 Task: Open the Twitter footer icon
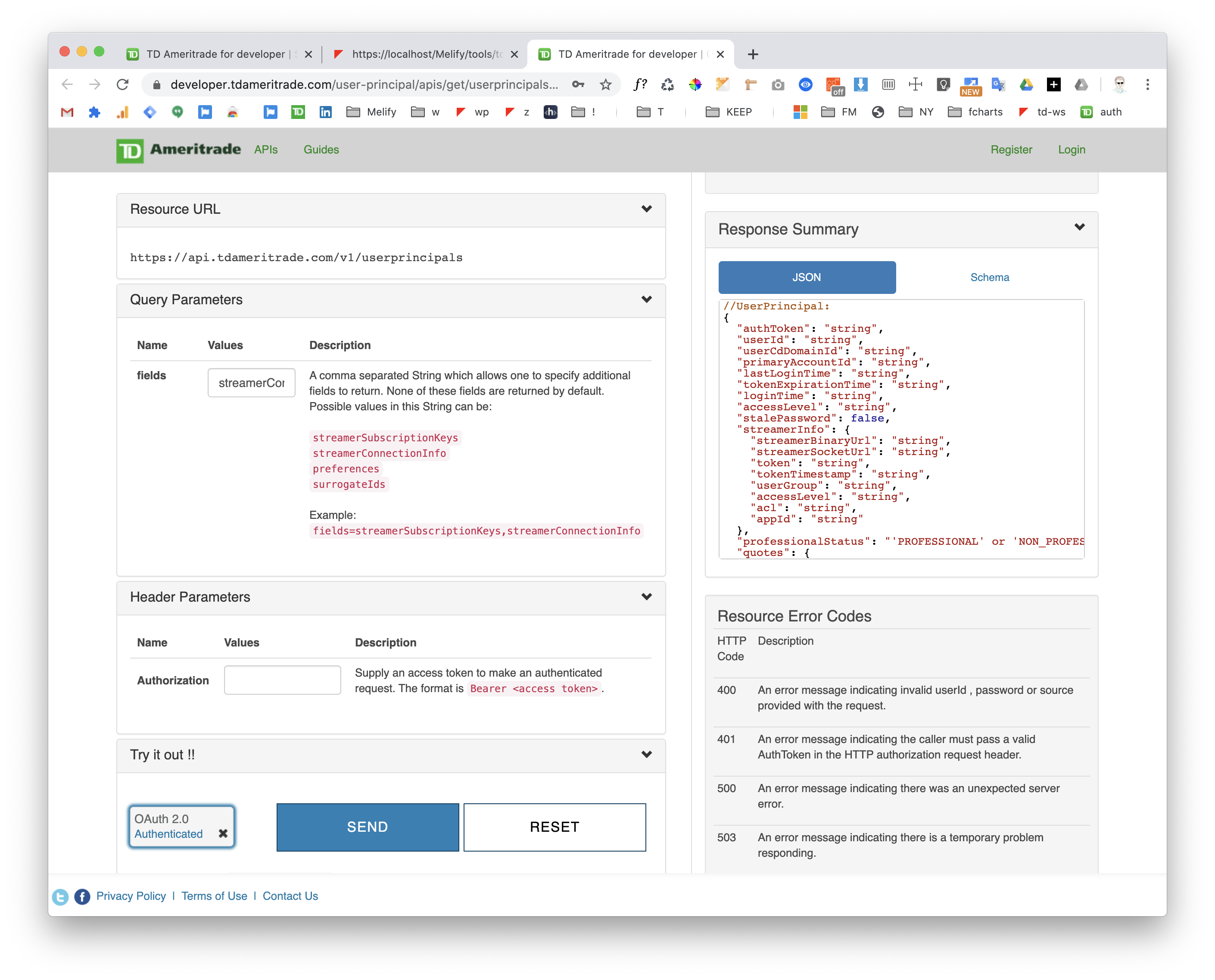click(60, 896)
